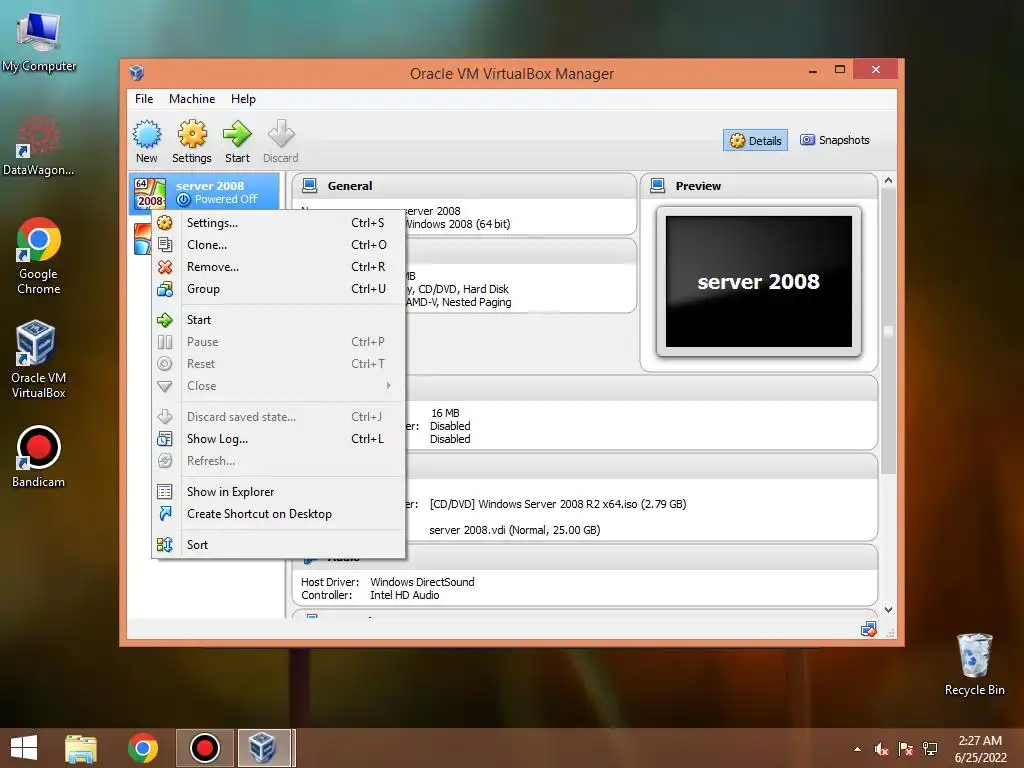
Task: Open Google Chrome desktop shortcut
Action: [39, 256]
